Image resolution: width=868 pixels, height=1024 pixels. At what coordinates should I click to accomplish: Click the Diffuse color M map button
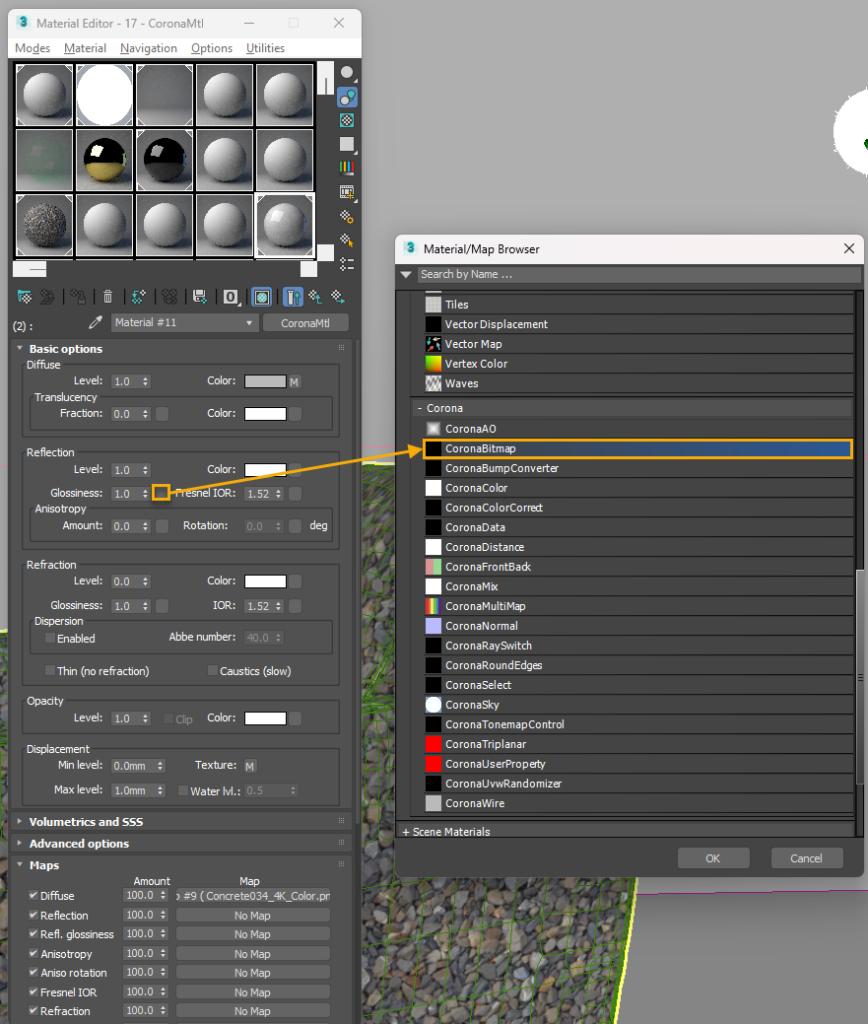[x=295, y=382]
